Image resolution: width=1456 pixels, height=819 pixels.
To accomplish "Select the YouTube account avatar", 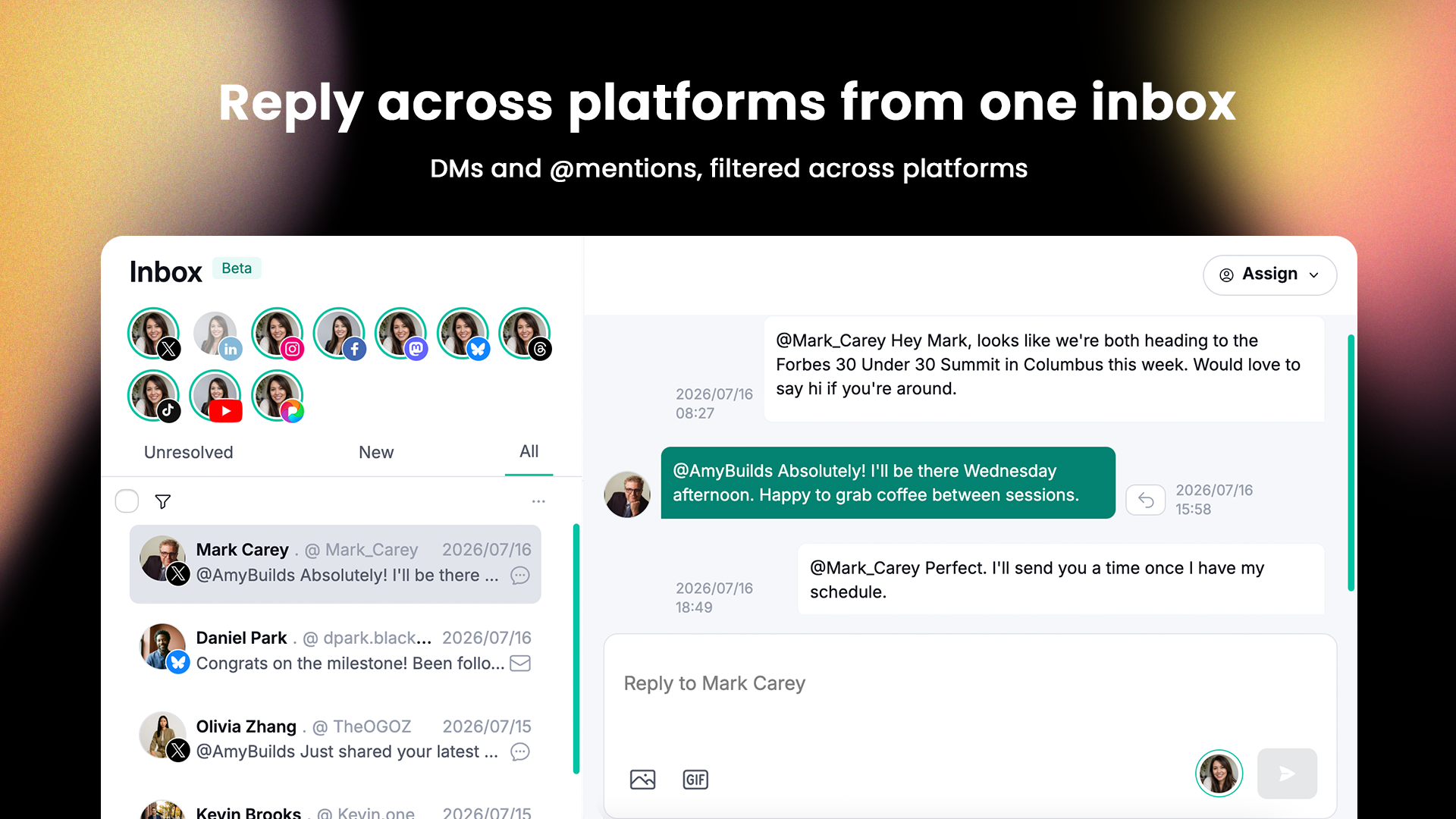I will pyautogui.click(x=216, y=396).
